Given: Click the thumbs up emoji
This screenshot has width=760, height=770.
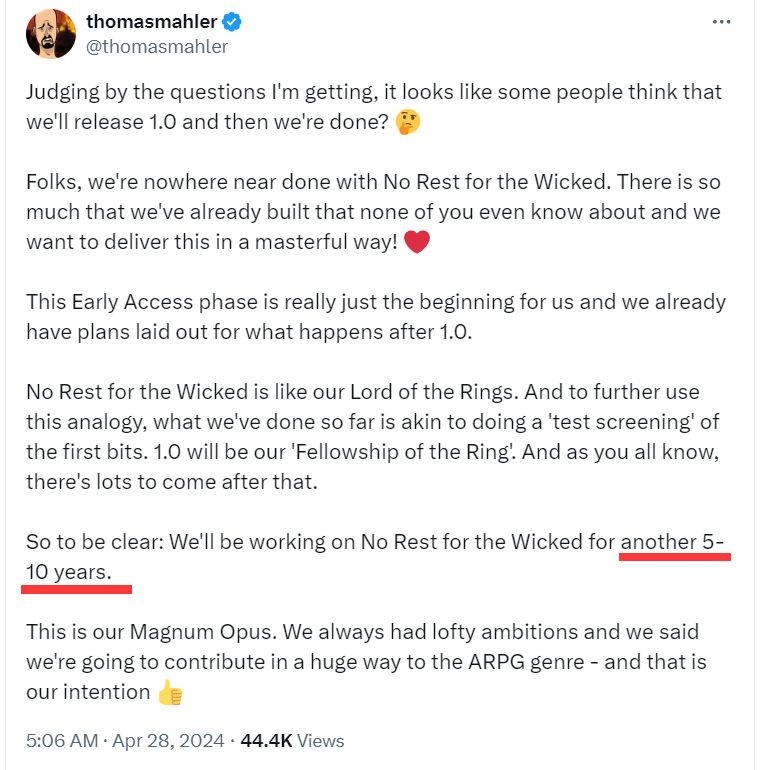Looking at the screenshot, I should pos(170,692).
